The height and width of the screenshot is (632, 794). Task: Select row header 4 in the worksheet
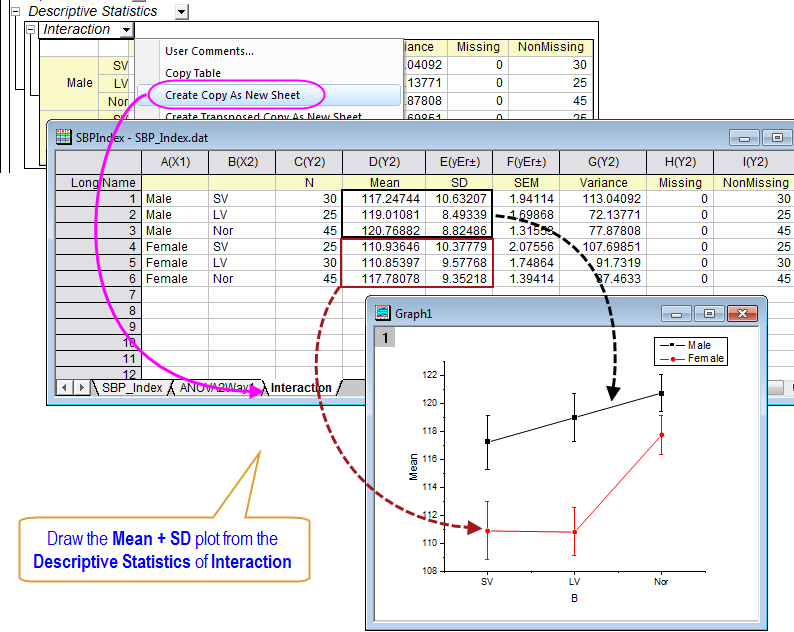tap(98, 247)
